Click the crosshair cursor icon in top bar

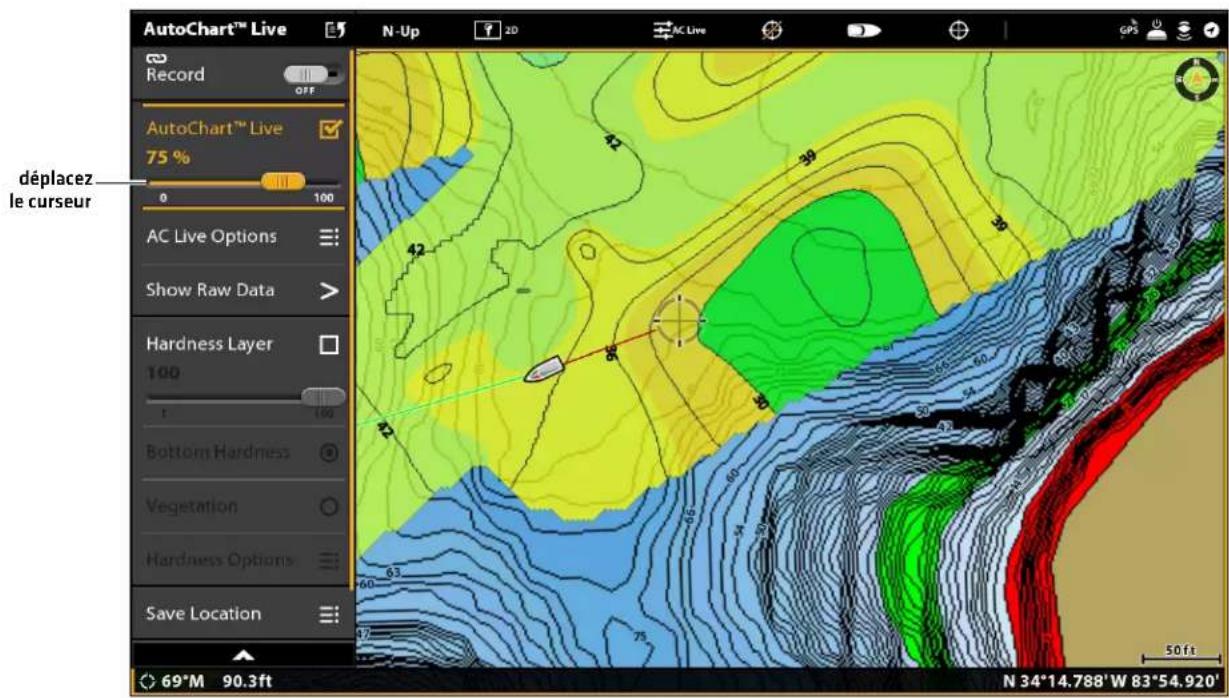point(957,30)
